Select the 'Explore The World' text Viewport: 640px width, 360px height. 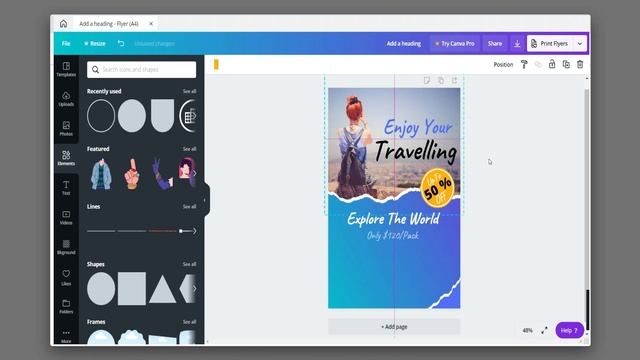[393, 219]
